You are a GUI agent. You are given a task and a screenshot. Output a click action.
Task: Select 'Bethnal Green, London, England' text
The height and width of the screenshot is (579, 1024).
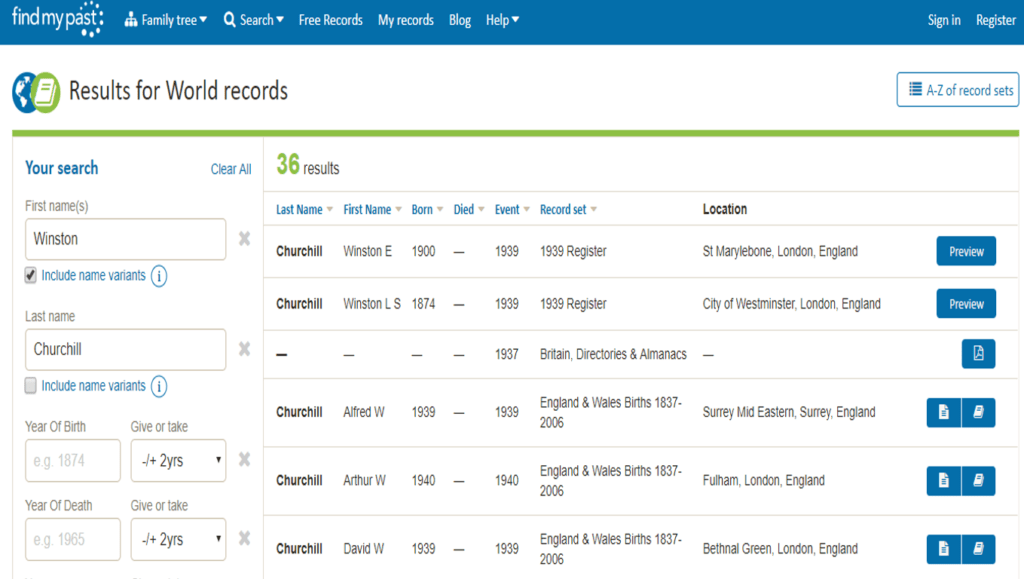[x=780, y=549]
